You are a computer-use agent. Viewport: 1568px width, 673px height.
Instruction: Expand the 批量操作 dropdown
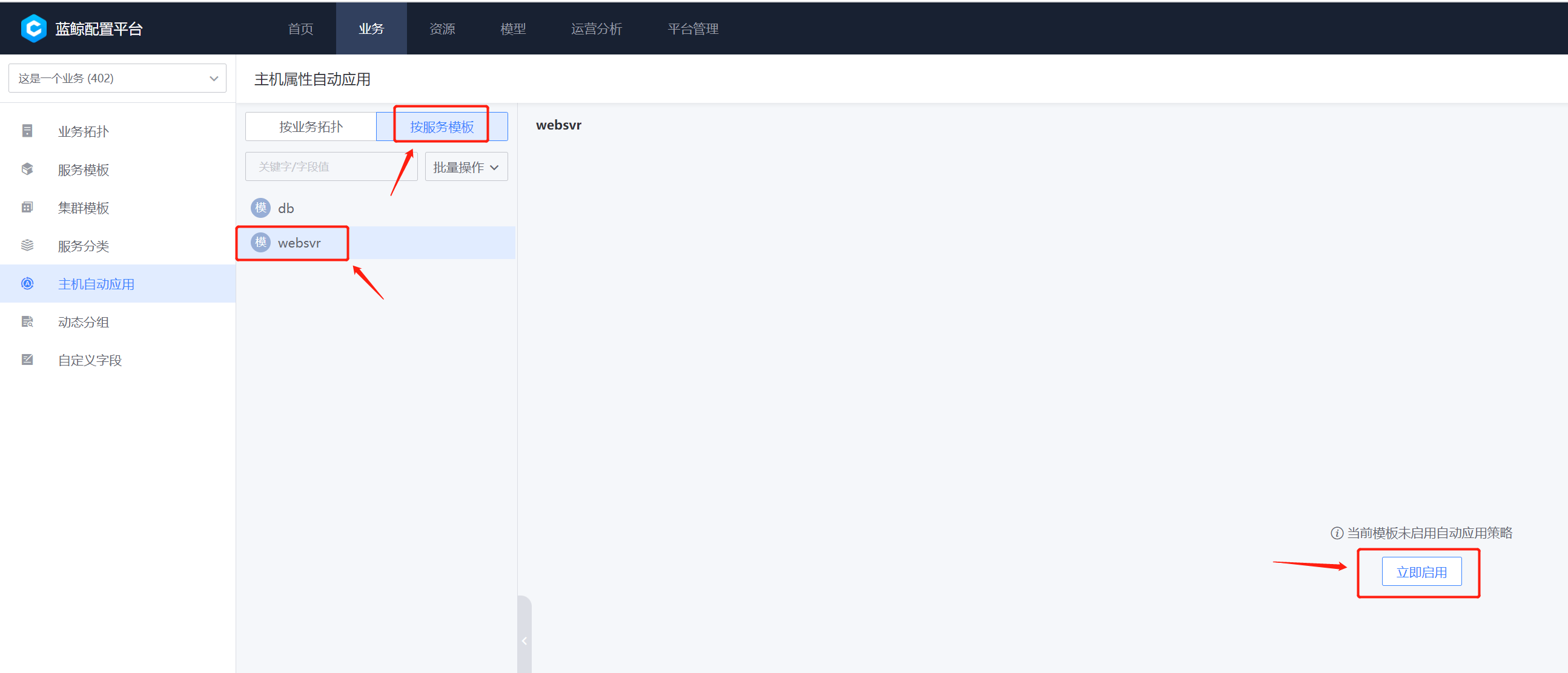click(x=466, y=166)
